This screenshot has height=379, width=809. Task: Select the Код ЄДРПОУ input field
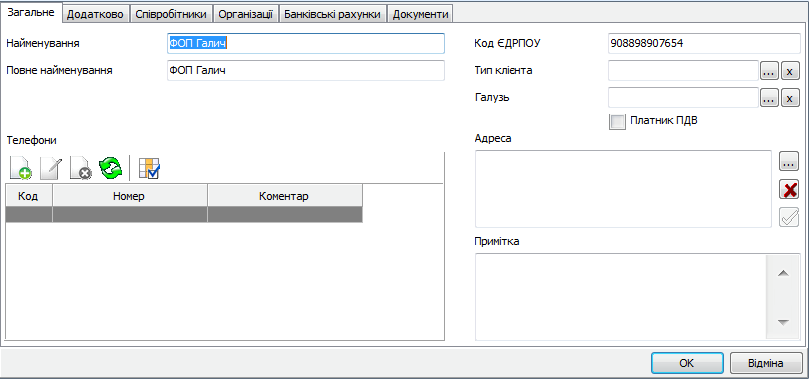coord(704,44)
